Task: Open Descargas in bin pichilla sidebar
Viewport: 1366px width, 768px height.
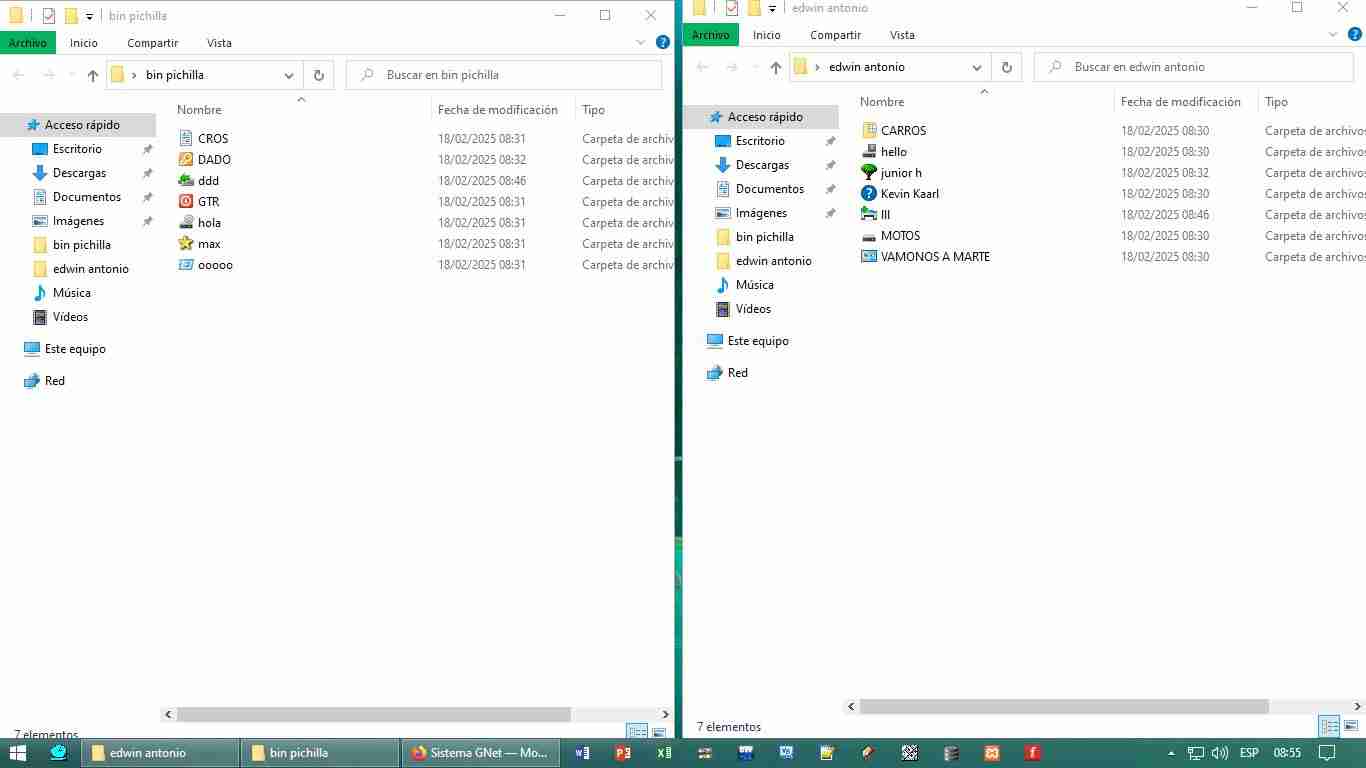Action: pos(80,173)
